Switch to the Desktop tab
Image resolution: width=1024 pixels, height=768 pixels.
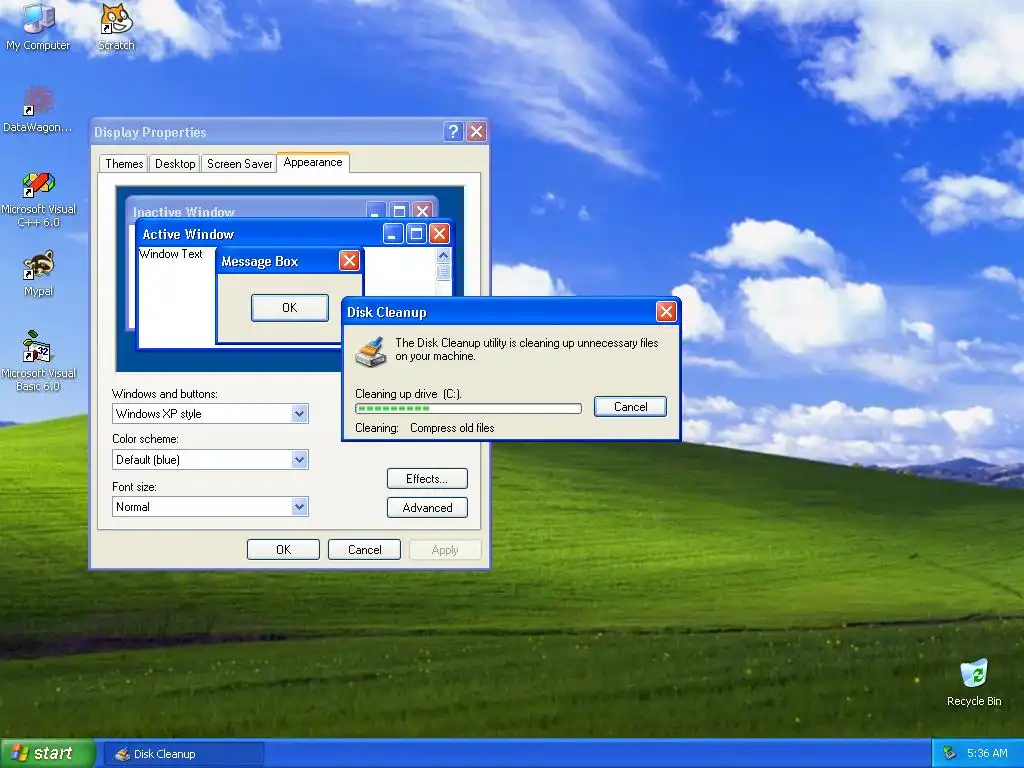[175, 164]
